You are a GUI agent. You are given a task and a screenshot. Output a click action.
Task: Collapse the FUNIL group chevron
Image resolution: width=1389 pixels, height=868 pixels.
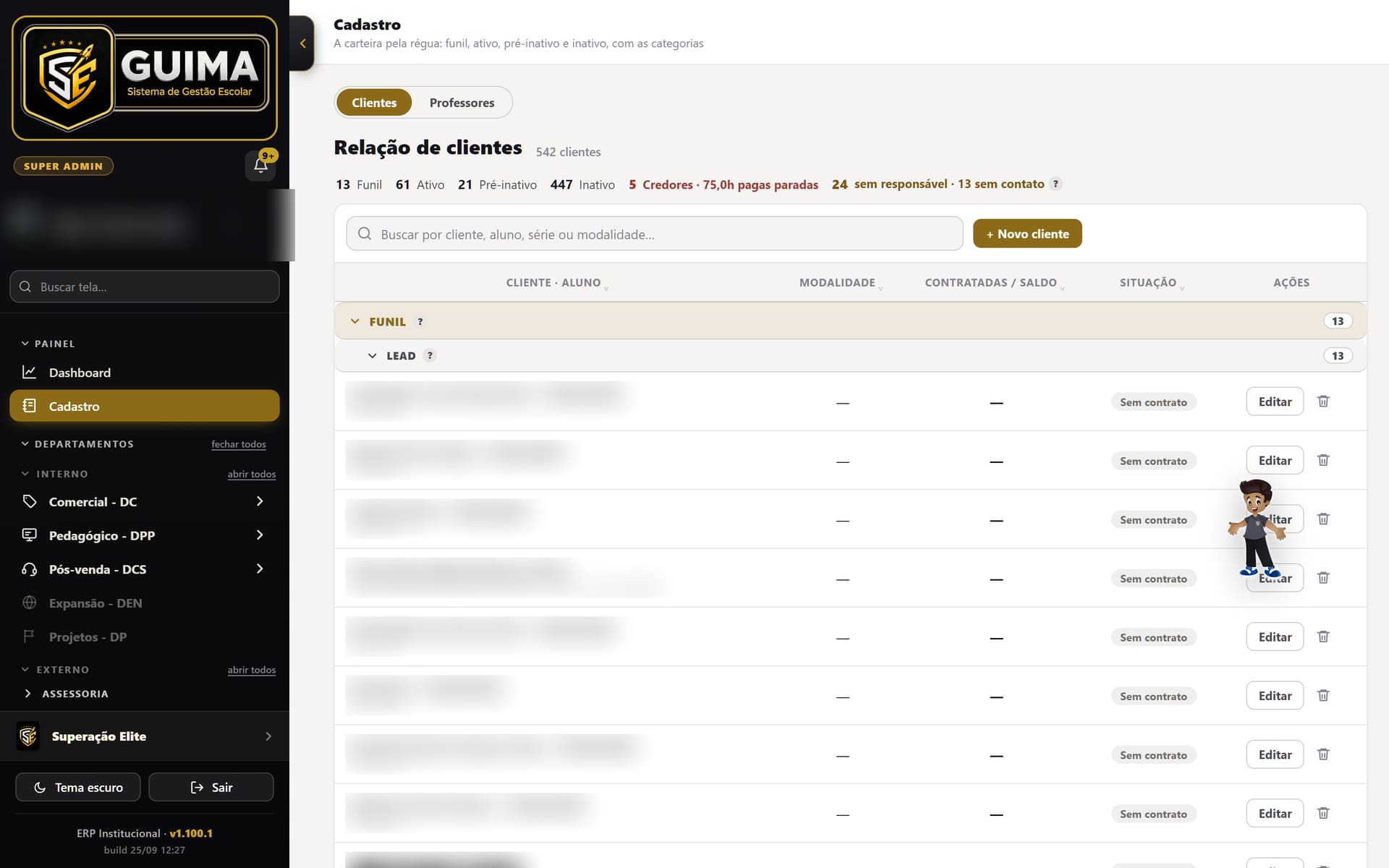(x=354, y=321)
